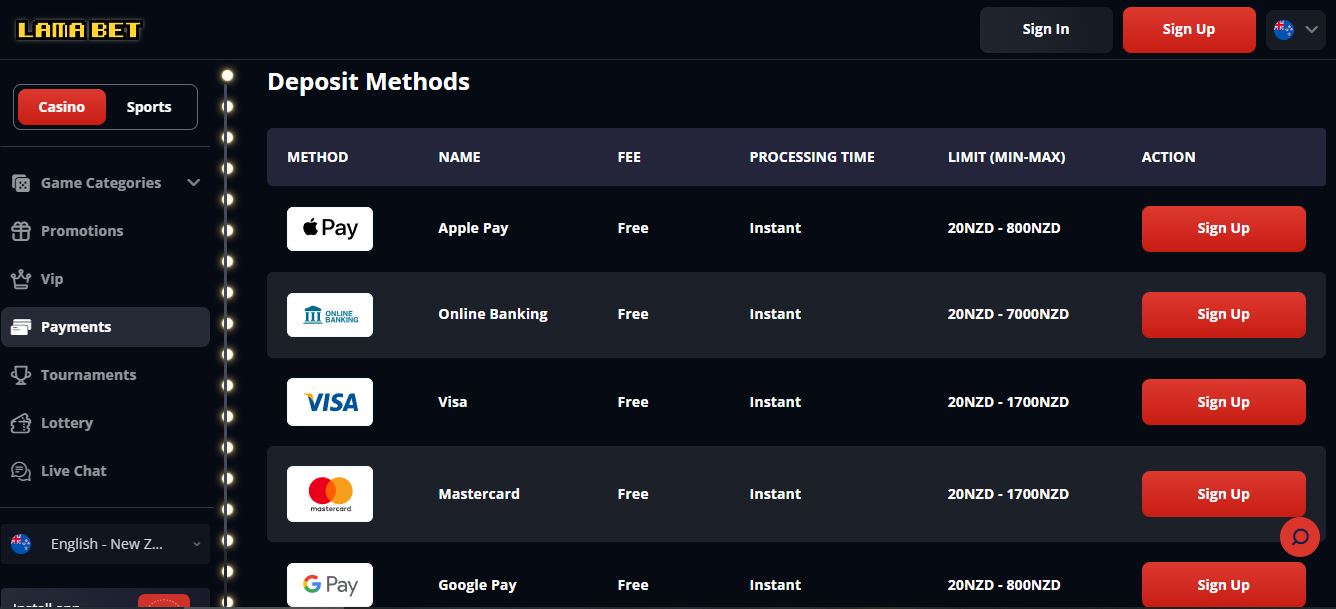The height and width of the screenshot is (609, 1336).
Task: Click the flag in the sidebar language selector
Action: [21, 543]
